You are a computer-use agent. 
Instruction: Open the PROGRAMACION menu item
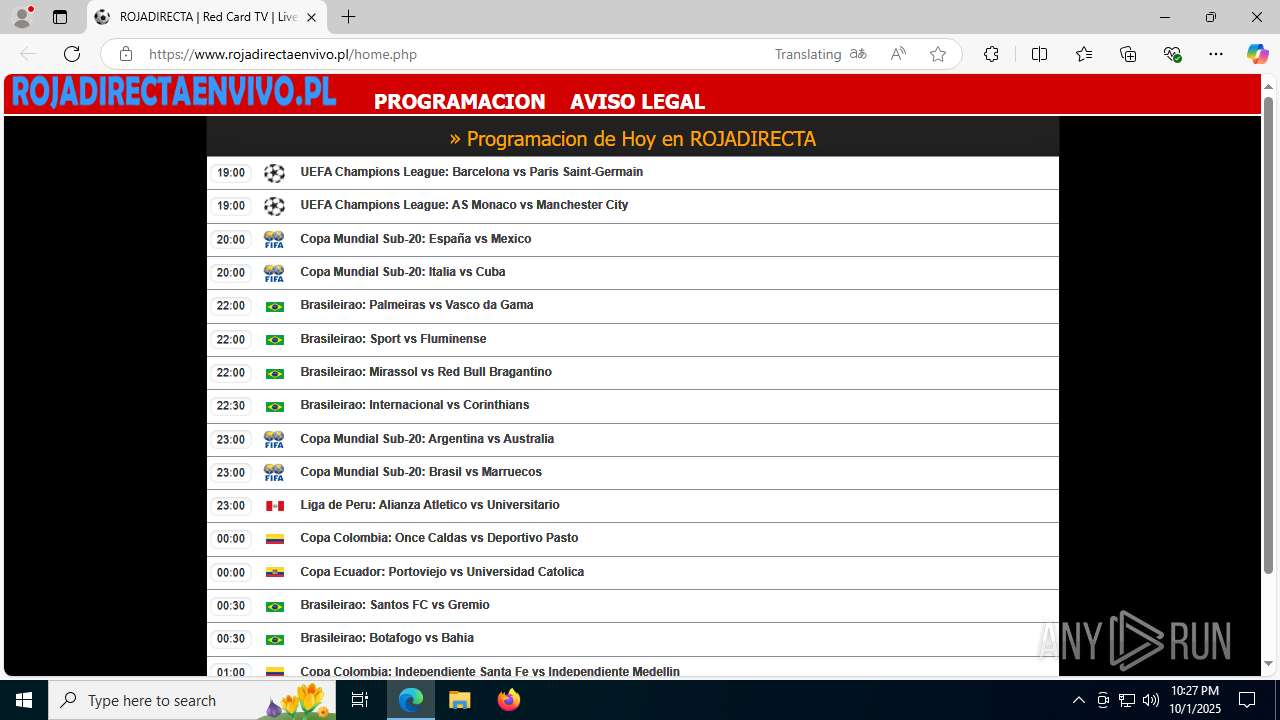point(460,101)
